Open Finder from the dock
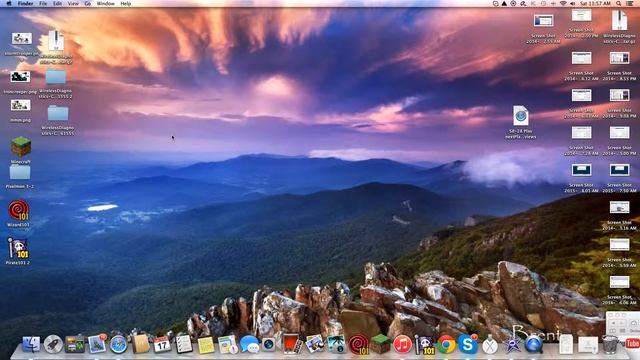Viewport: 640px width, 360px height. [x=31, y=345]
